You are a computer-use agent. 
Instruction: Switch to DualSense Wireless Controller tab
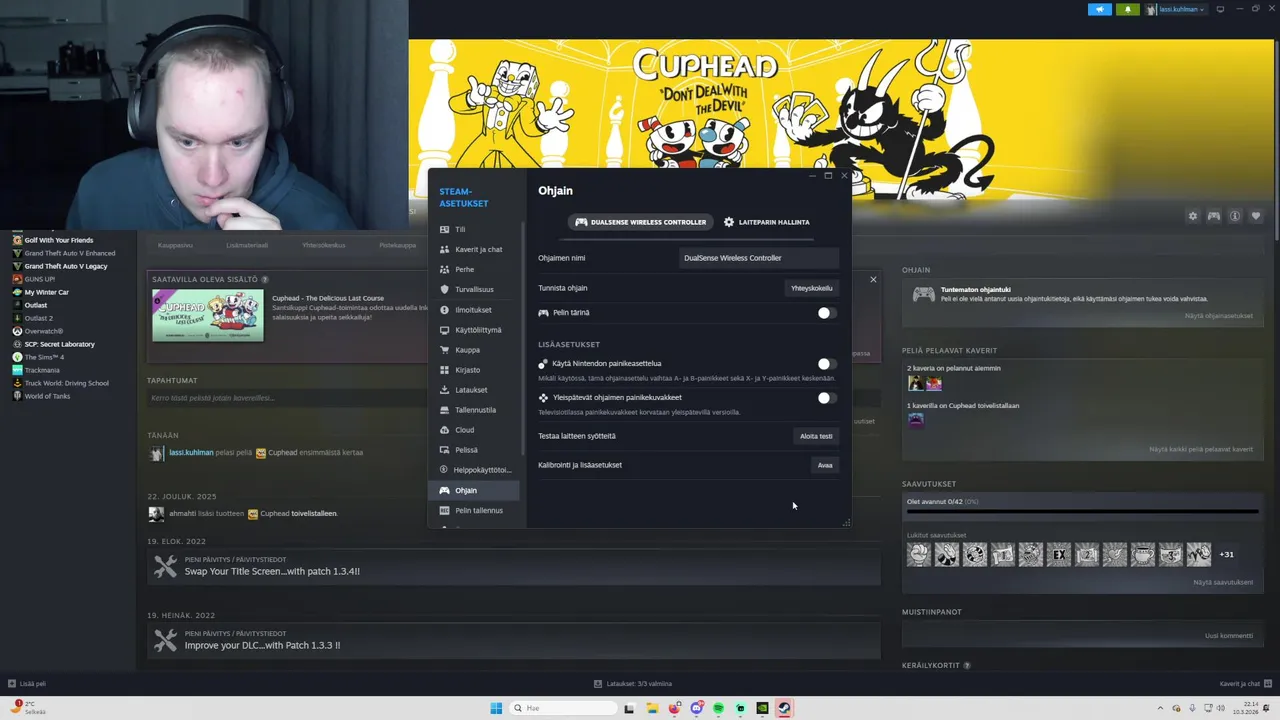641,222
